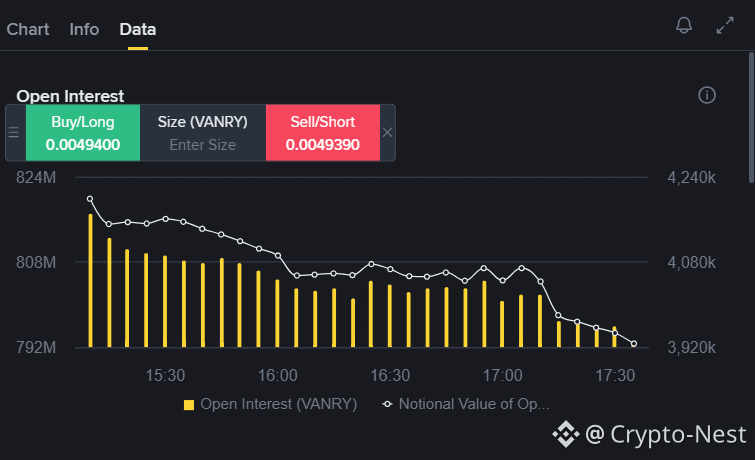Close the quick order widget
The width and height of the screenshot is (755, 460).
coord(388,132)
